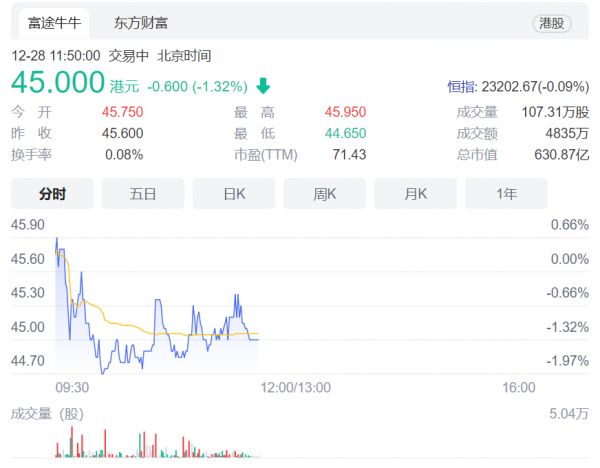The height and width of the screenshot is (468, 600).
Task: Show the 1年 chart range
Action: click(x=506, y=193)
